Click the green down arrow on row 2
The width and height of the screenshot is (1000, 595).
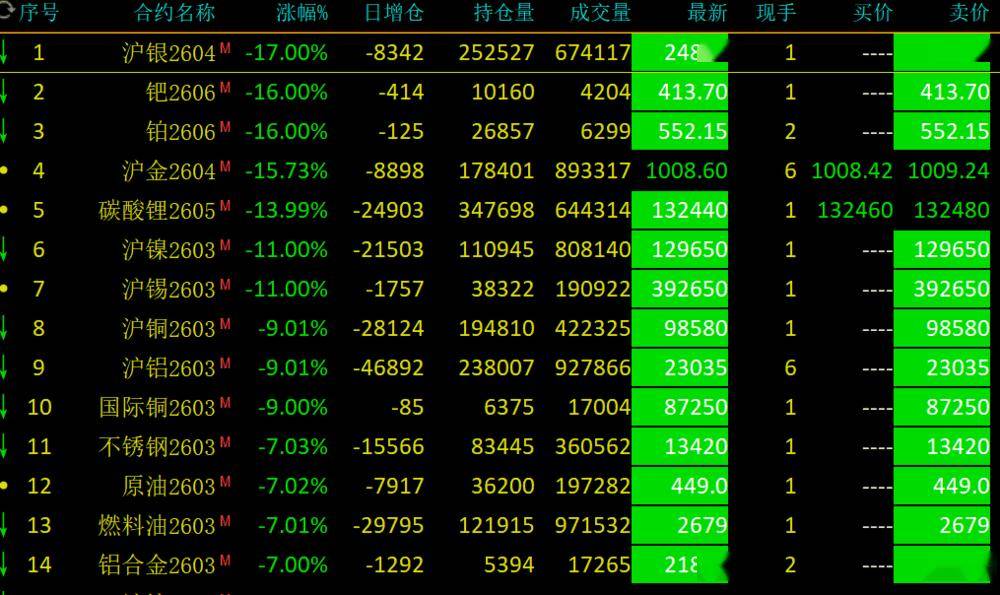[x=5, y=92]
